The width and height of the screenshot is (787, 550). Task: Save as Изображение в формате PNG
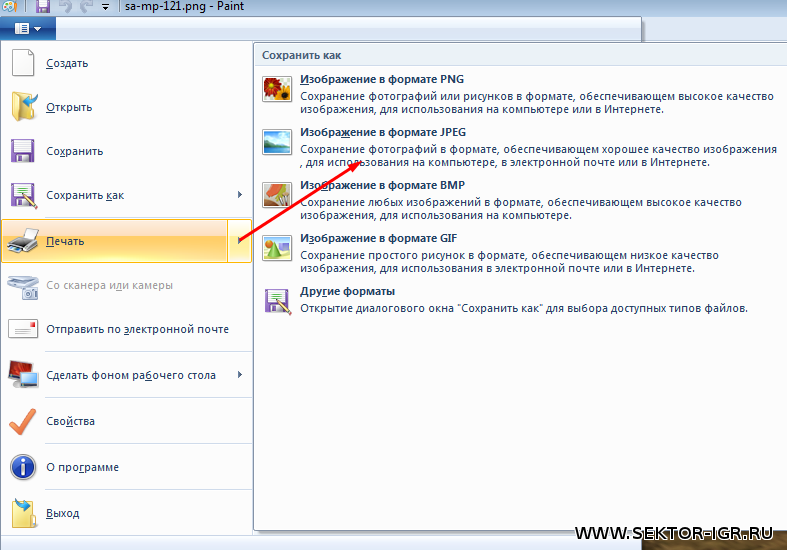pos(520,94)
